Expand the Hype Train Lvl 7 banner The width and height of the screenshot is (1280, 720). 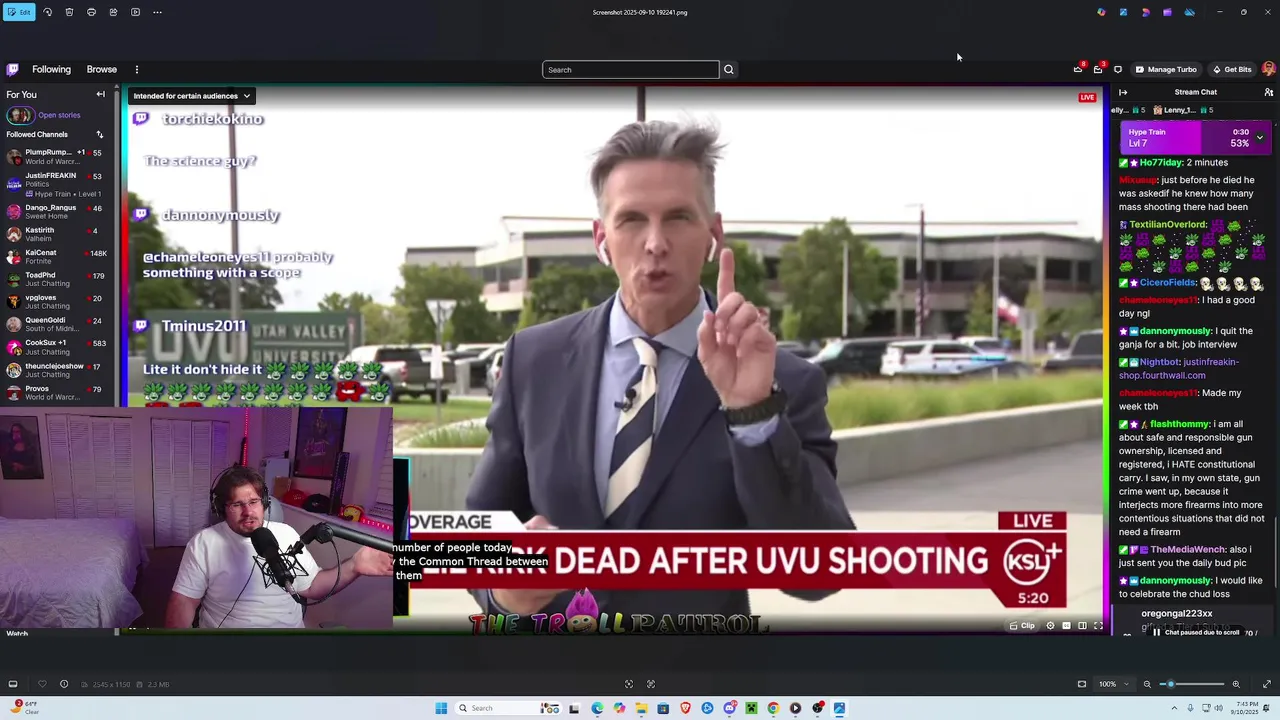pos(1259,137)
